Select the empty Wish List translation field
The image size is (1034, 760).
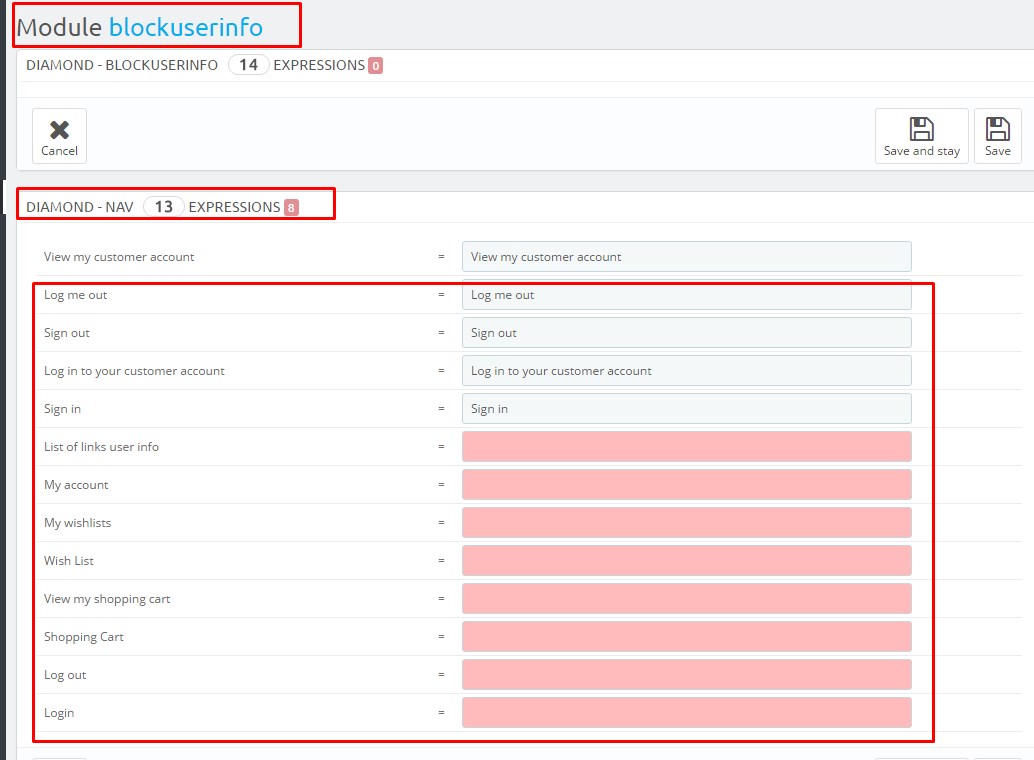(x=686, y=561)
